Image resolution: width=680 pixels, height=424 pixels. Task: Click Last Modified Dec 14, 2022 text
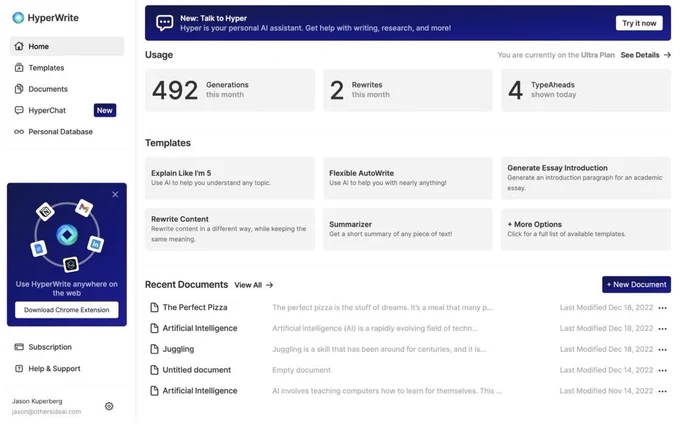pyautogui.click(x=606, y=370)
